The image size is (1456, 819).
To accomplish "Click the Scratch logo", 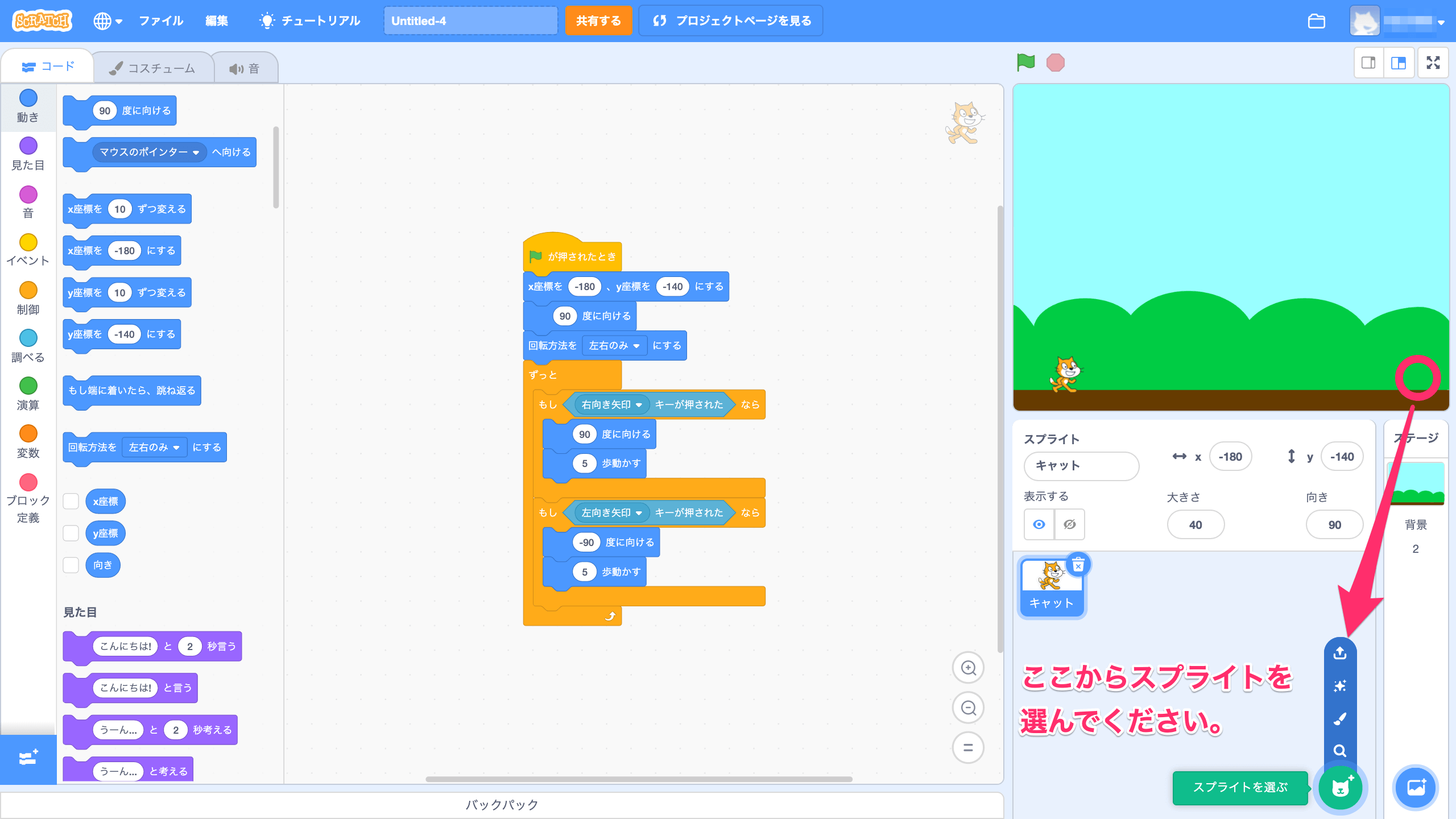I will pyautogui.click(x=42, y=21).
